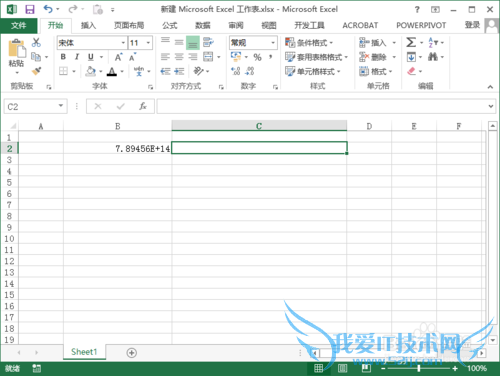Toggle Italic formatting
The height and width of the screenshot is (376, 500).
coord(77,57)
